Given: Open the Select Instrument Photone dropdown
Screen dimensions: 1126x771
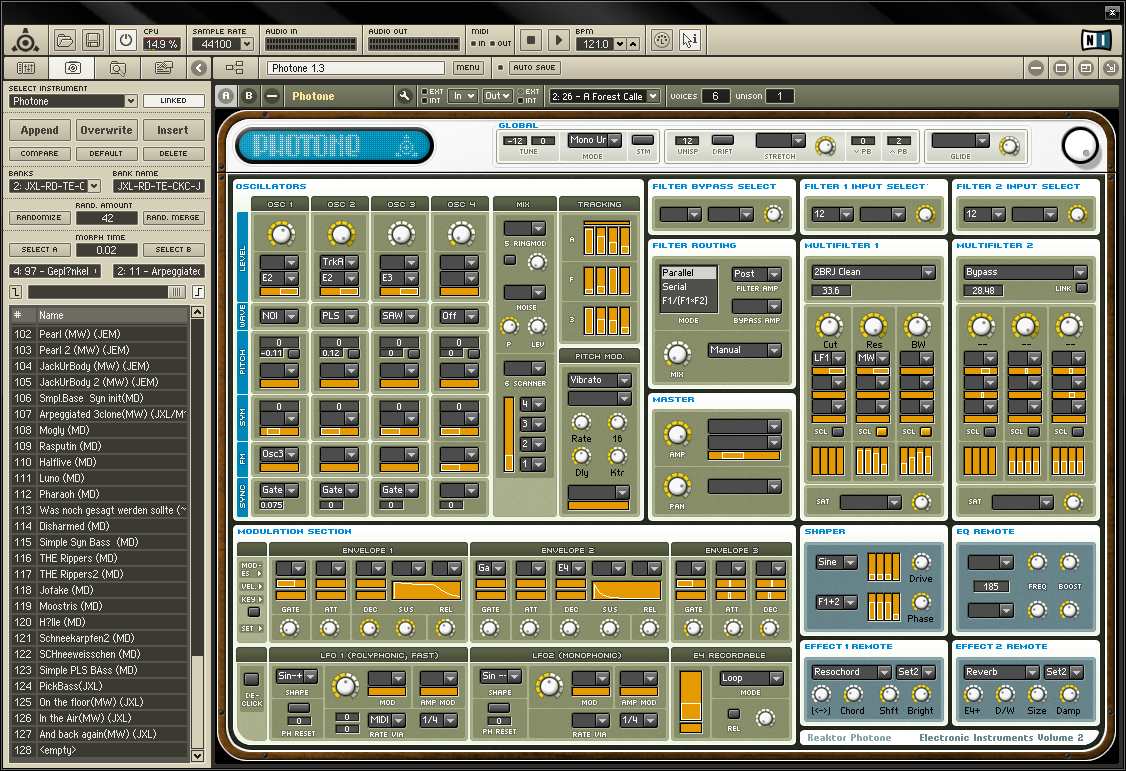Looking at the screenshot, I should coord(73,101).
